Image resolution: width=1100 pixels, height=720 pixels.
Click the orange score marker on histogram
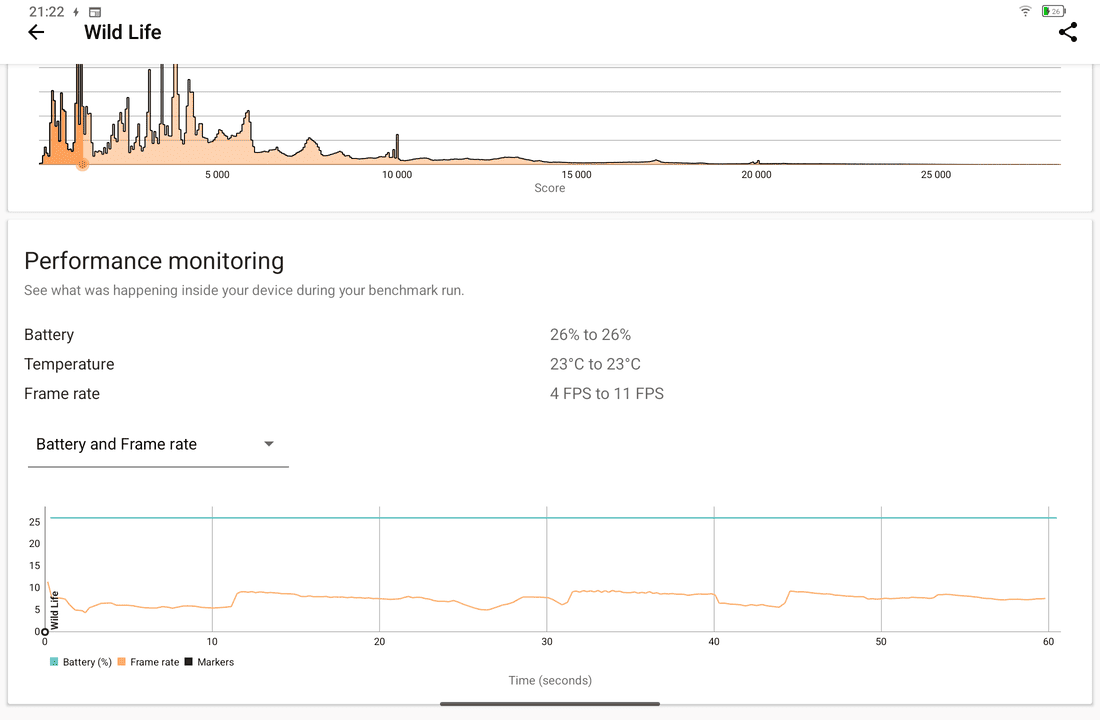tap(82, 164)
